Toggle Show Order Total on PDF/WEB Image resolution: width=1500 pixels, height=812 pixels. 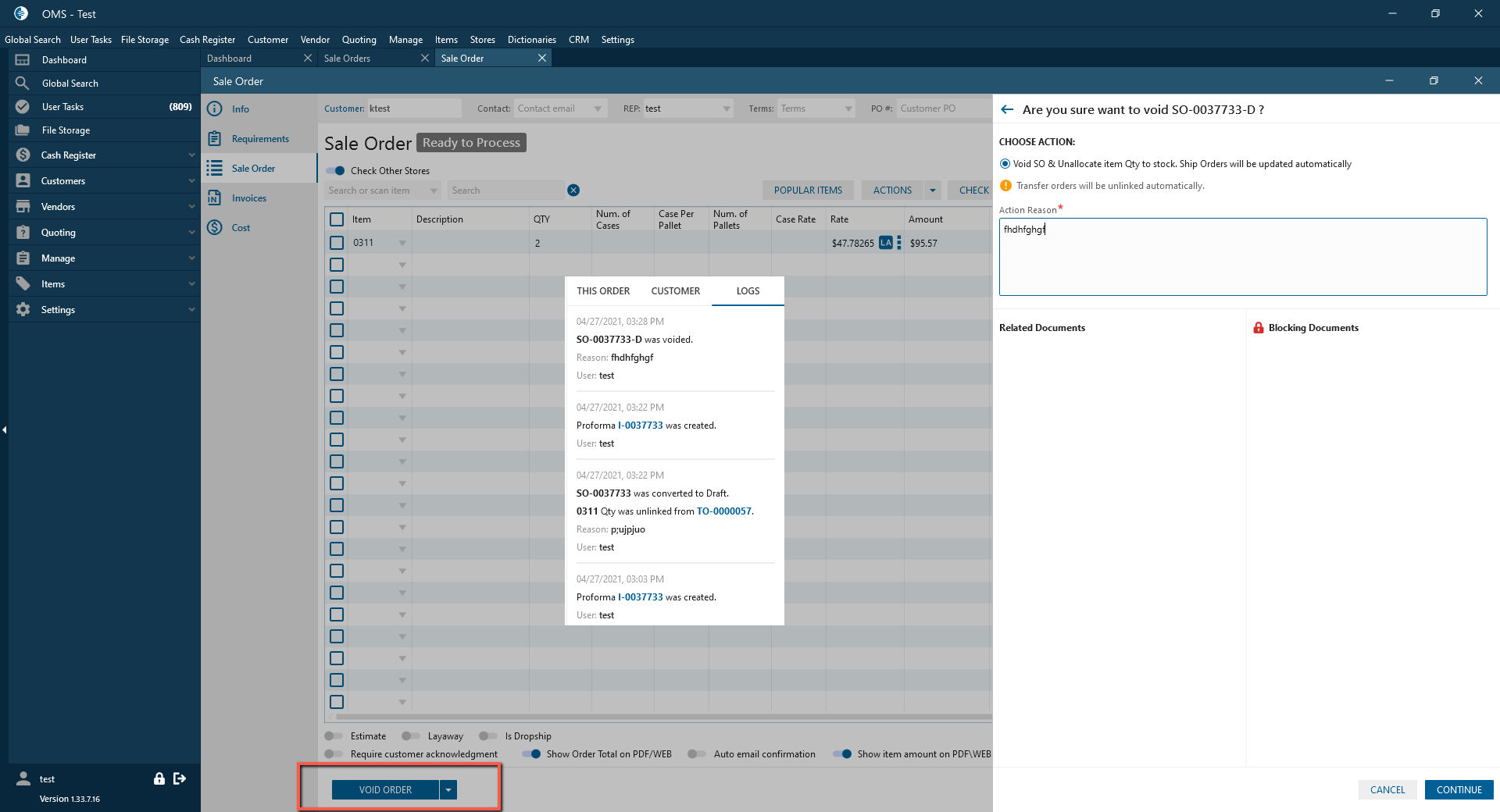pyautogui.click(x=531, y=754)
